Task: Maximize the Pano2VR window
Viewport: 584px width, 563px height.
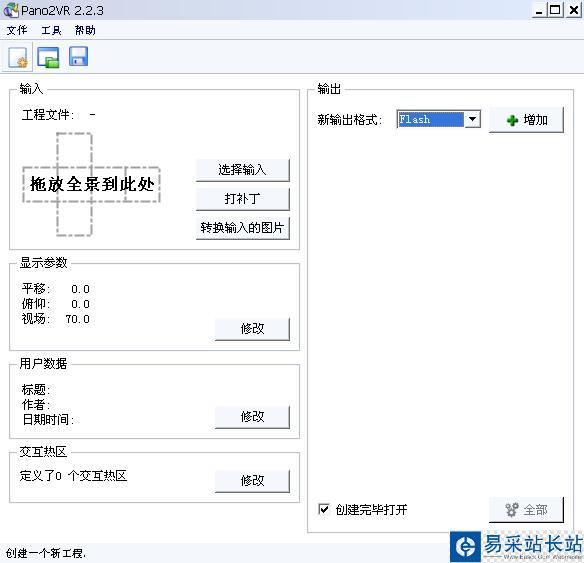Action: (x=555, y=10)
